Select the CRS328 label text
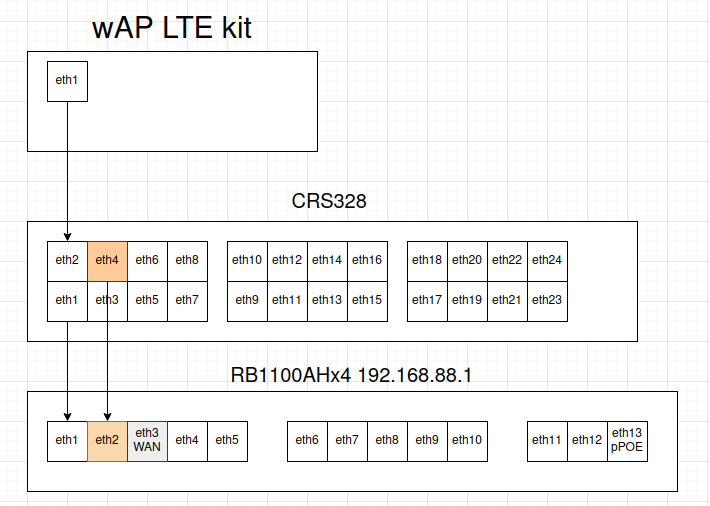710x506 pixels. (x=329, y=201)
